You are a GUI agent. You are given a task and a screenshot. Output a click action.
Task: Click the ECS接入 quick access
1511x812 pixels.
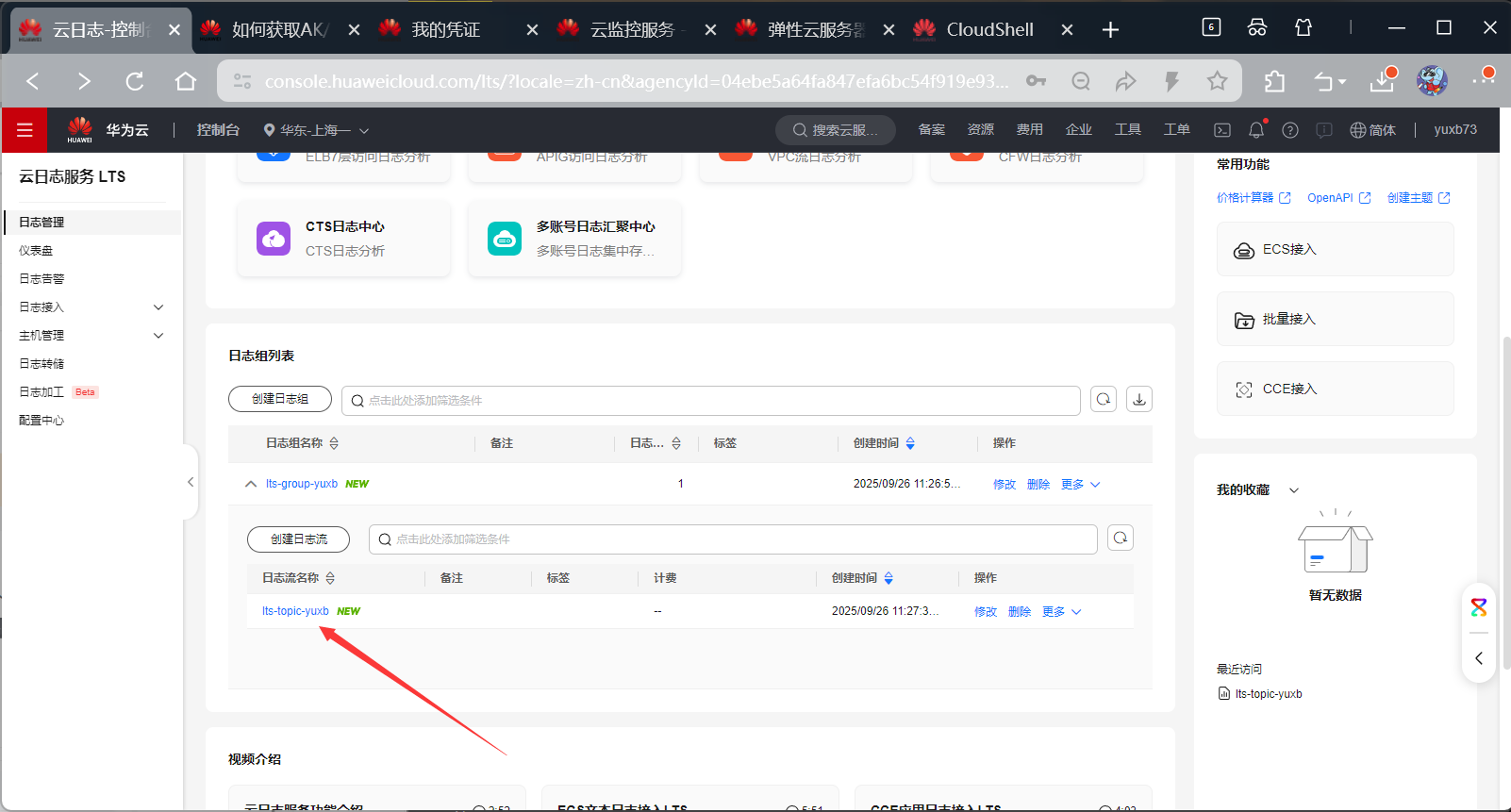1335,249
